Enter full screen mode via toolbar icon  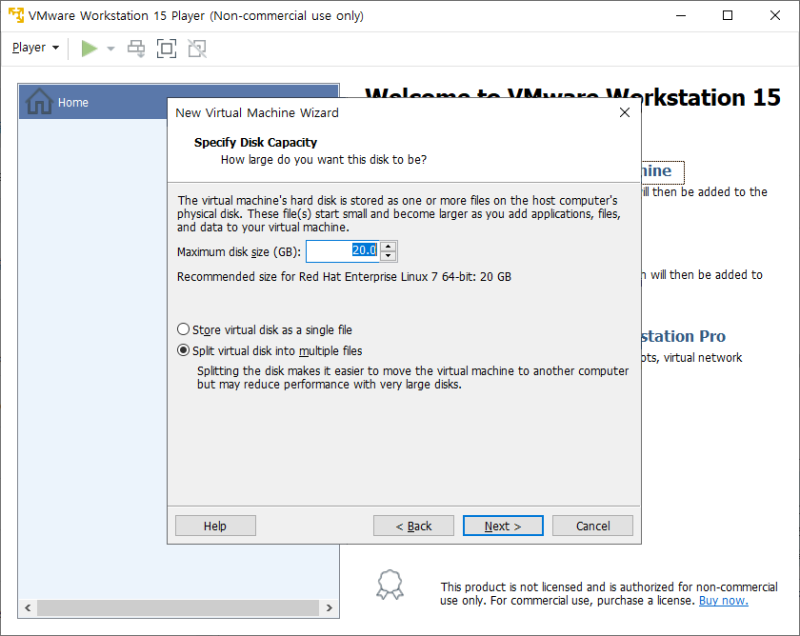pyautogui.click(x=166, y=47)
